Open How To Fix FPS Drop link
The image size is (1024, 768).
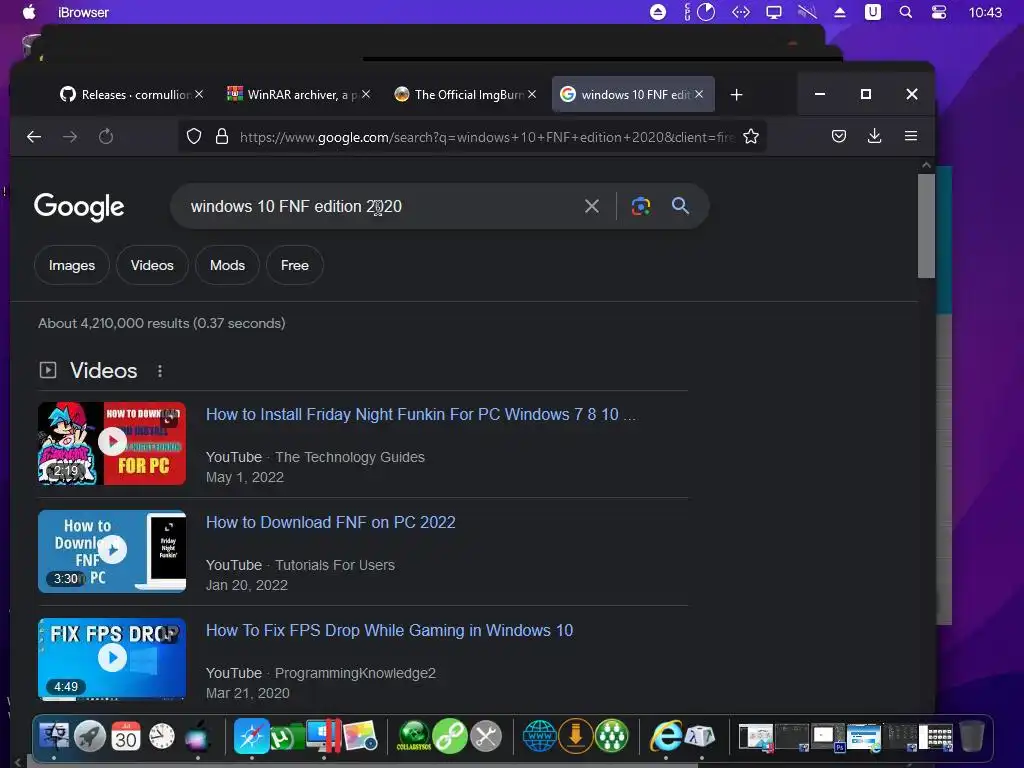click(x=389, y=630)
